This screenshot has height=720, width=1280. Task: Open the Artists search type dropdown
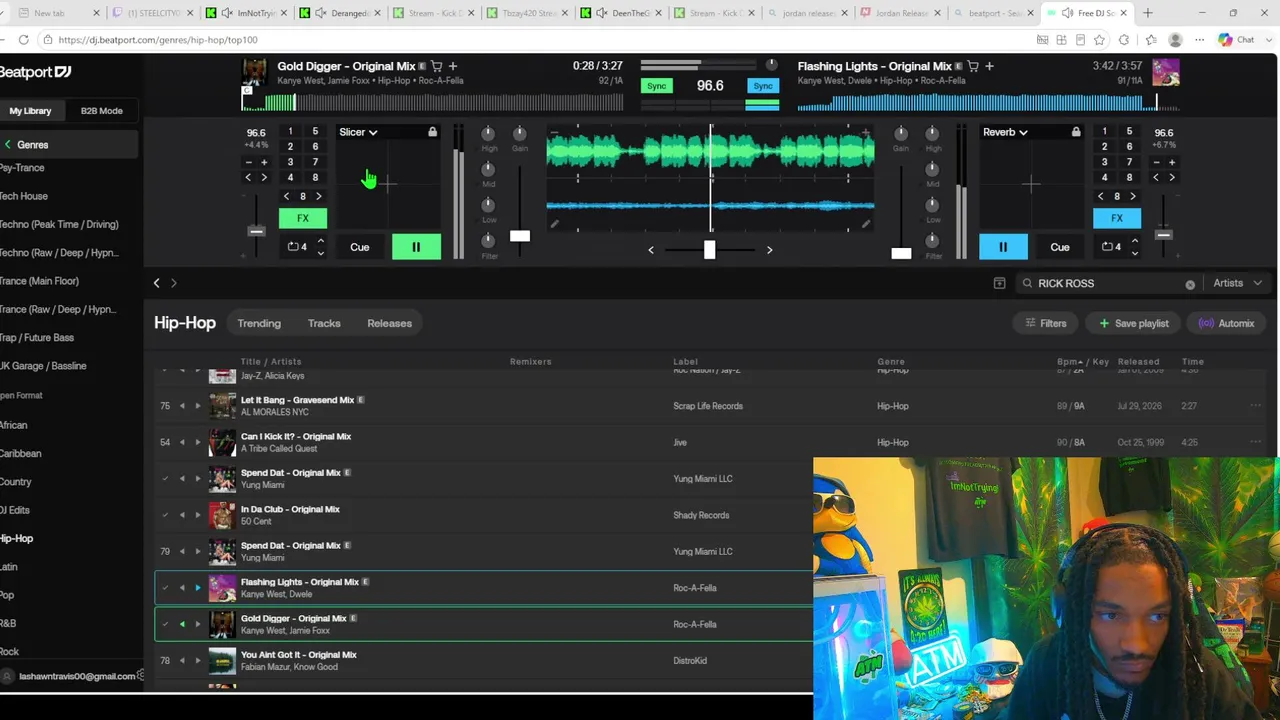[x=1238, y=283]
